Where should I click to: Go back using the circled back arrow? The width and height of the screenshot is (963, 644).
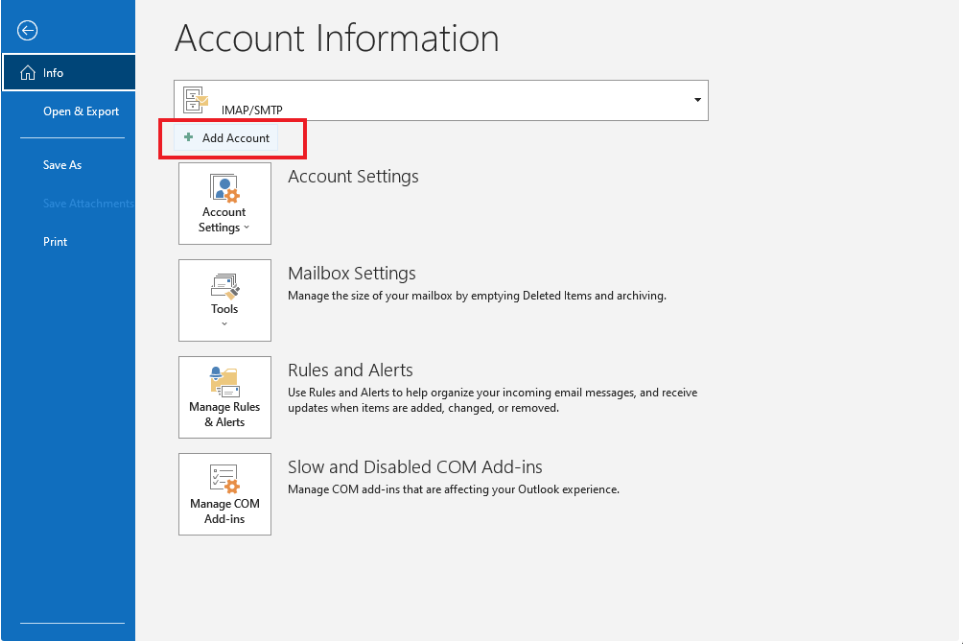point(27,30)
